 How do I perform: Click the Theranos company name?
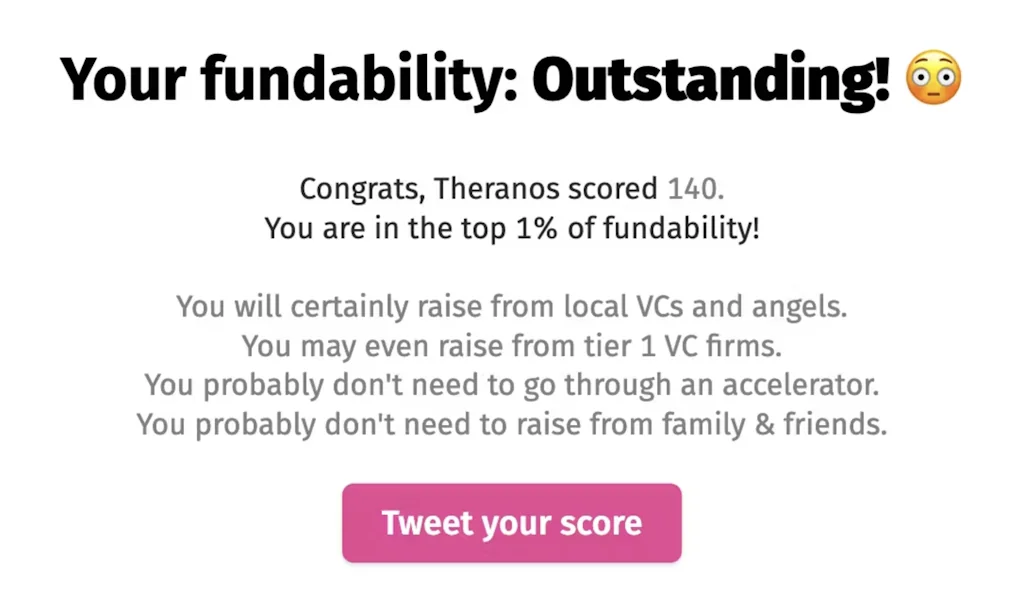pos(495,188)
